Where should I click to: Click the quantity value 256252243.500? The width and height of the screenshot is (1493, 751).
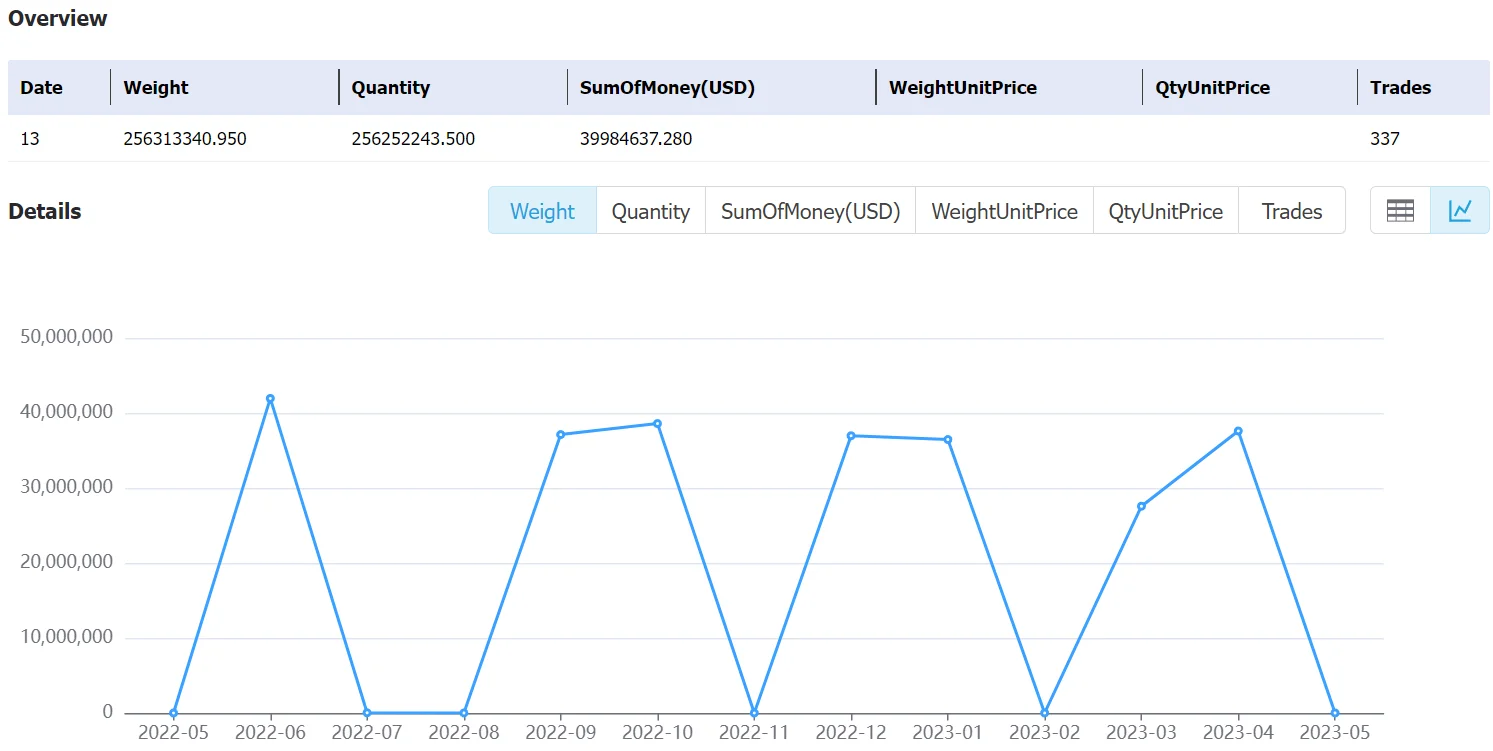[413, 139]
